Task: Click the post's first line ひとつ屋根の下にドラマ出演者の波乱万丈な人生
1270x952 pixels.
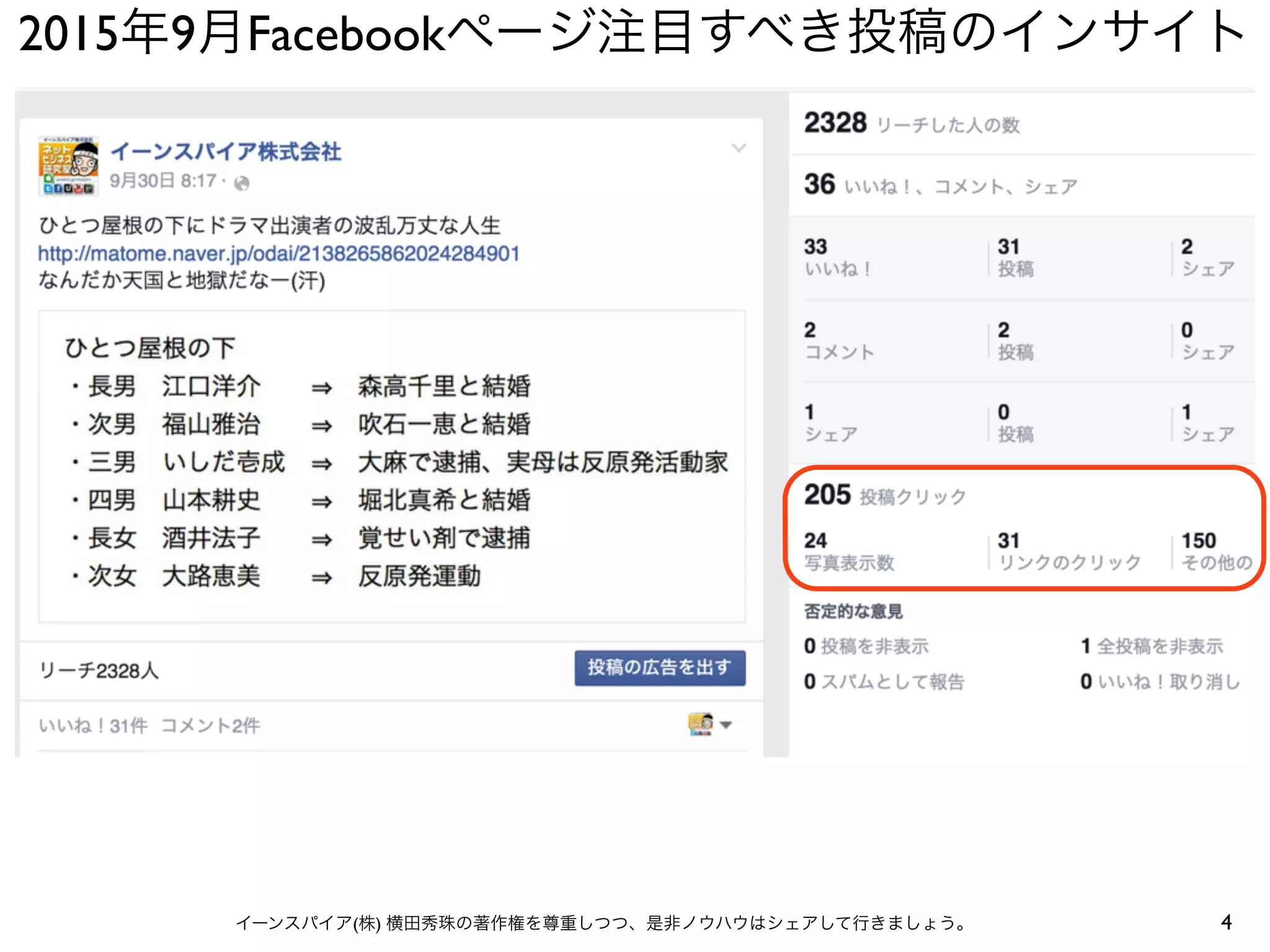Action: coord(270,226)
